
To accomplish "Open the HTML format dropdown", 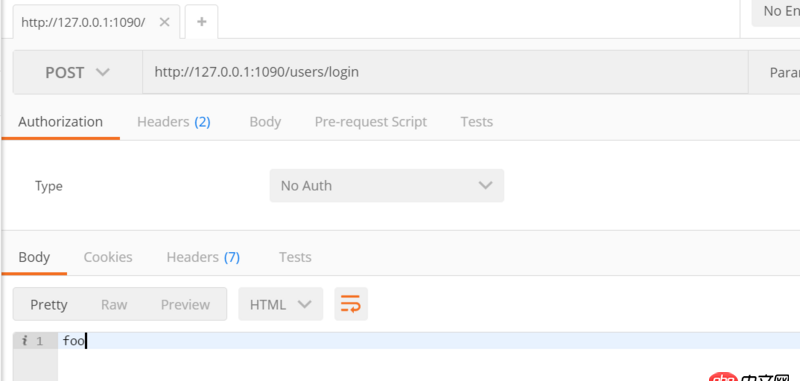I will pos(281,304).
